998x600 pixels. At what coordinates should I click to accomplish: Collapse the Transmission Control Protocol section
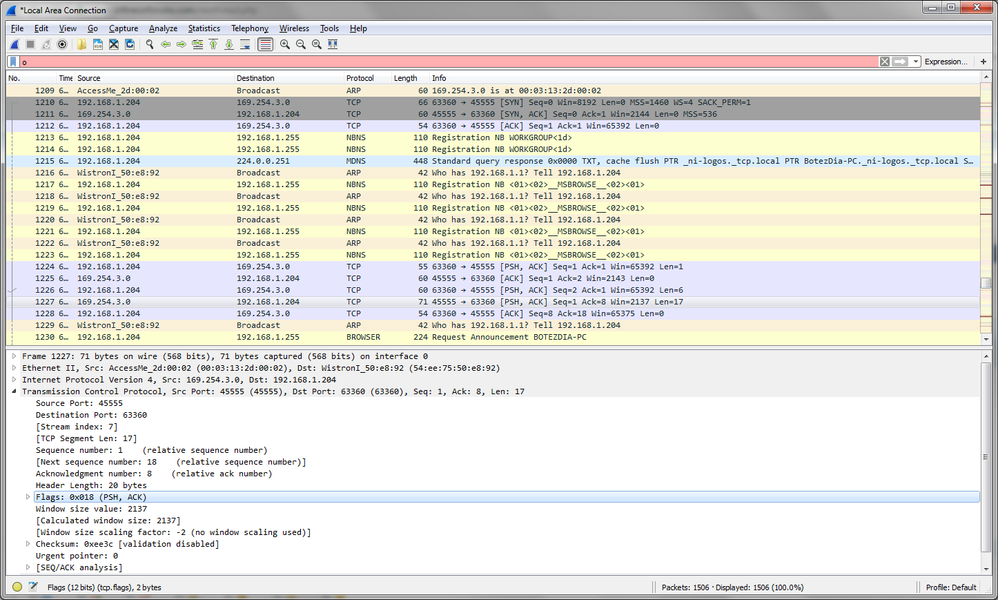(14, 391)
